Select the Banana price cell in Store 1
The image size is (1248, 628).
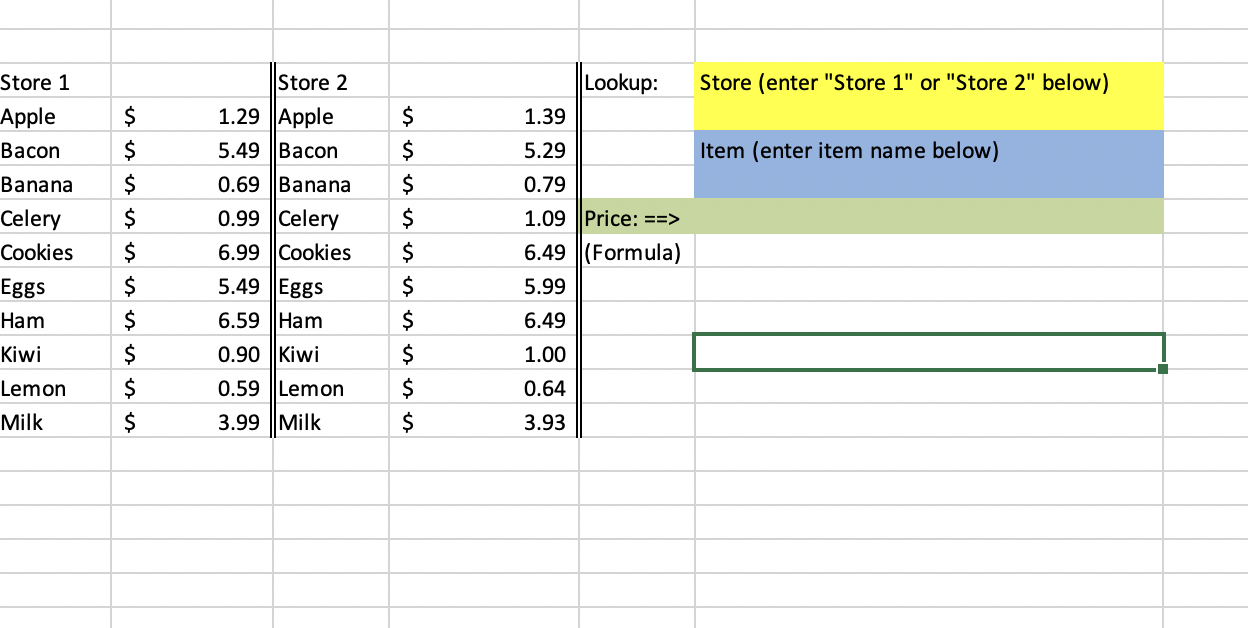[190, 184]
